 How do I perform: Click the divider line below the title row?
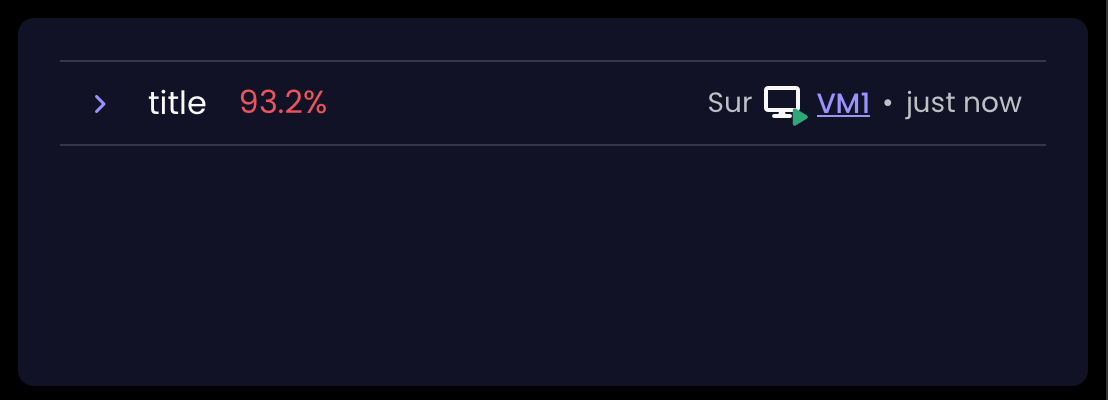coord(553,145)
